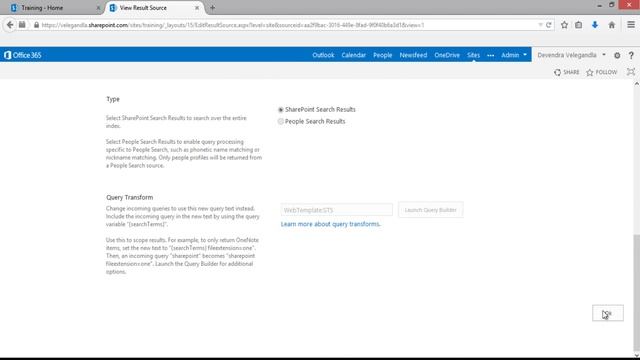Click the OK button at bottom right
Screen dimensions: 640x360
(x=608, y=313)
